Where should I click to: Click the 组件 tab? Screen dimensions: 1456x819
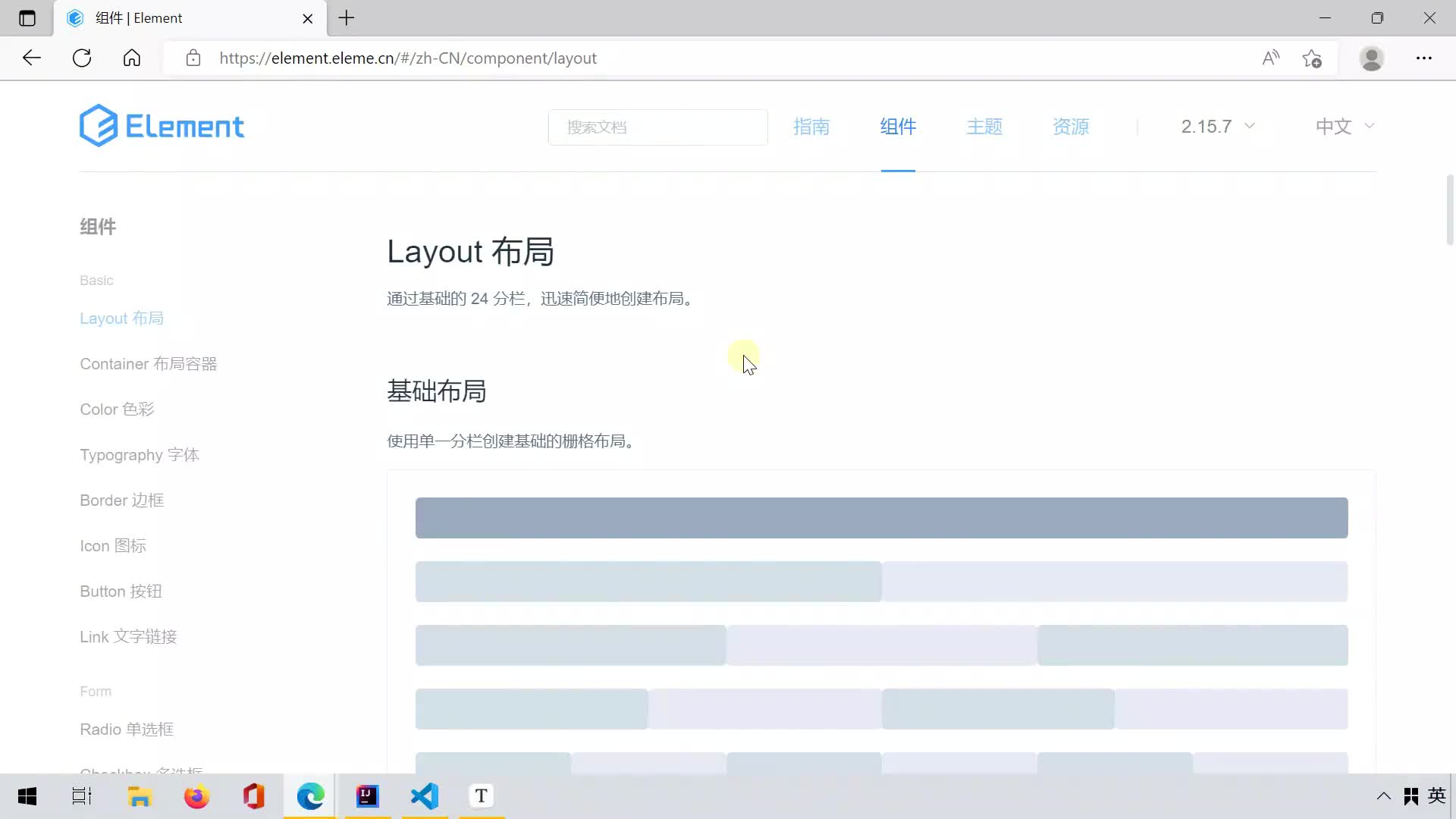point(897,126)
